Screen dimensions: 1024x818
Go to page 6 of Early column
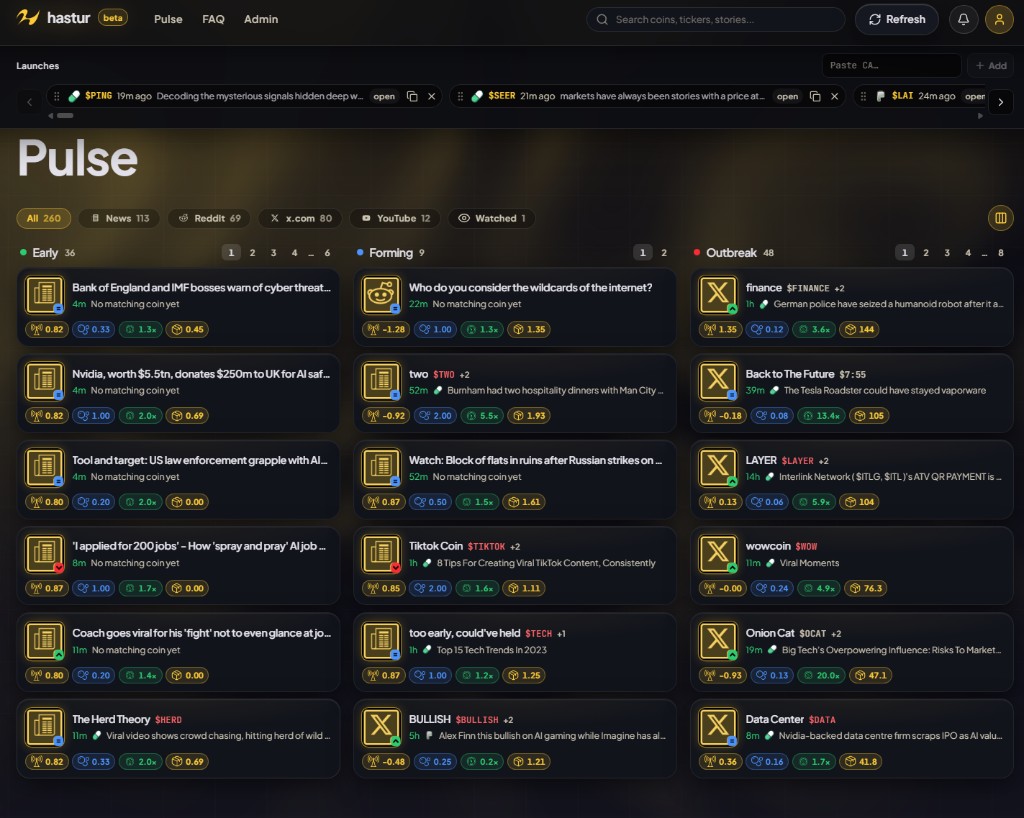[327, 253]
